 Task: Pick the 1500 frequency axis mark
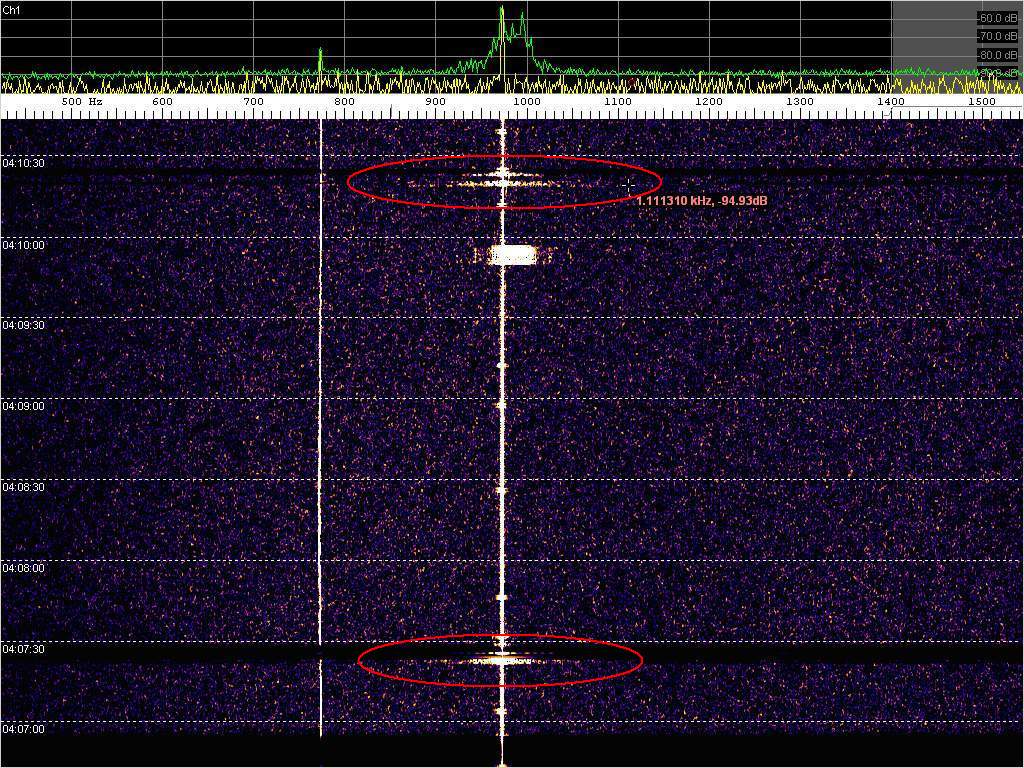click(x=981, y=102)
